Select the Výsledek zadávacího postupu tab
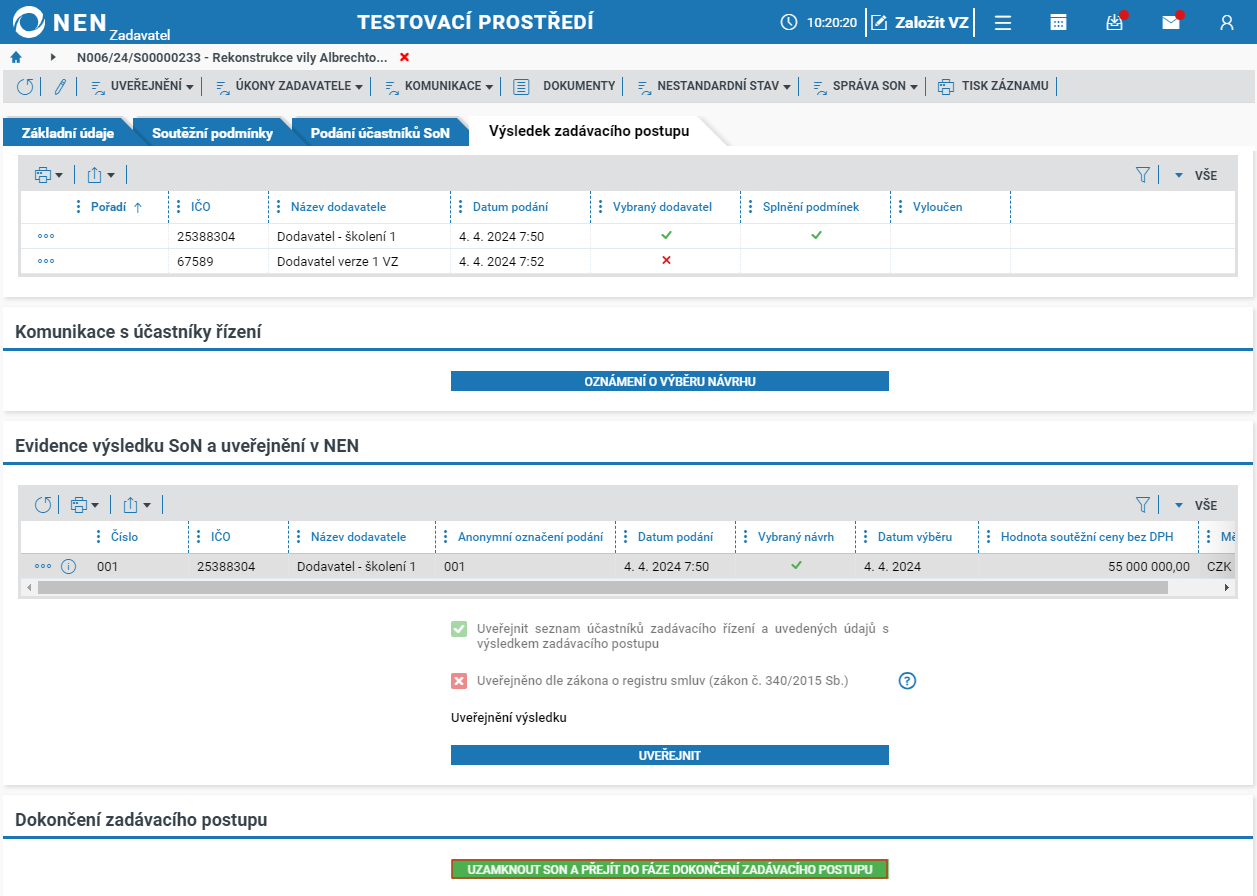 [589, 131]
